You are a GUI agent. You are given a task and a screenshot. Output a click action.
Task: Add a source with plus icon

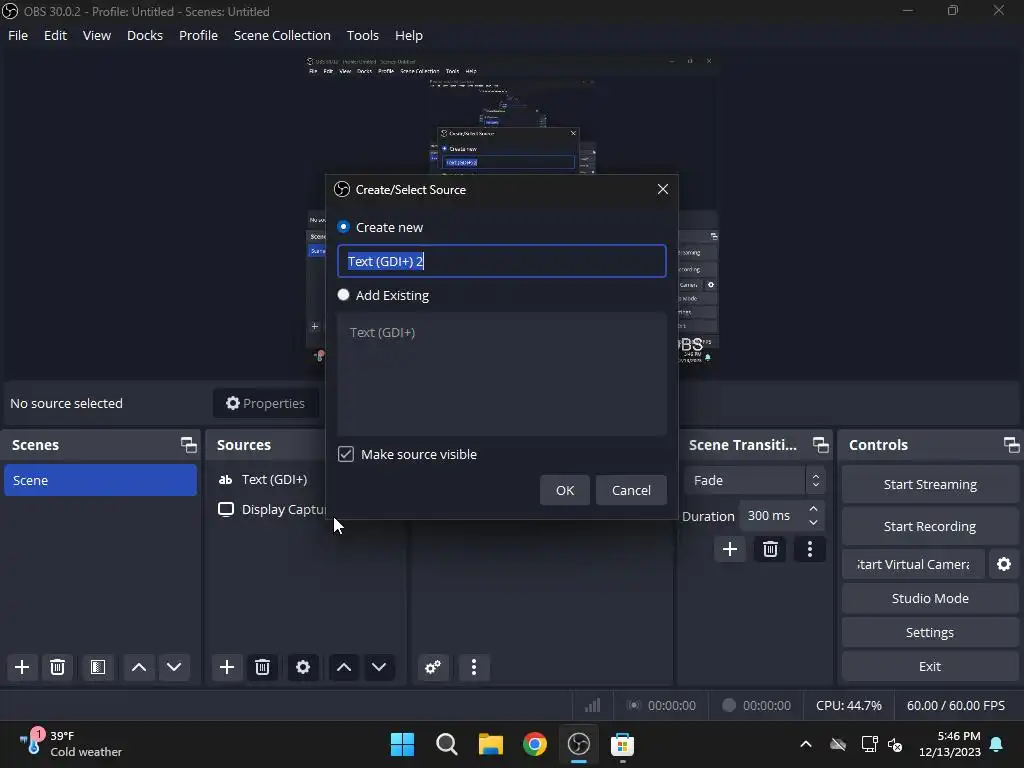[x=227, y=667]
